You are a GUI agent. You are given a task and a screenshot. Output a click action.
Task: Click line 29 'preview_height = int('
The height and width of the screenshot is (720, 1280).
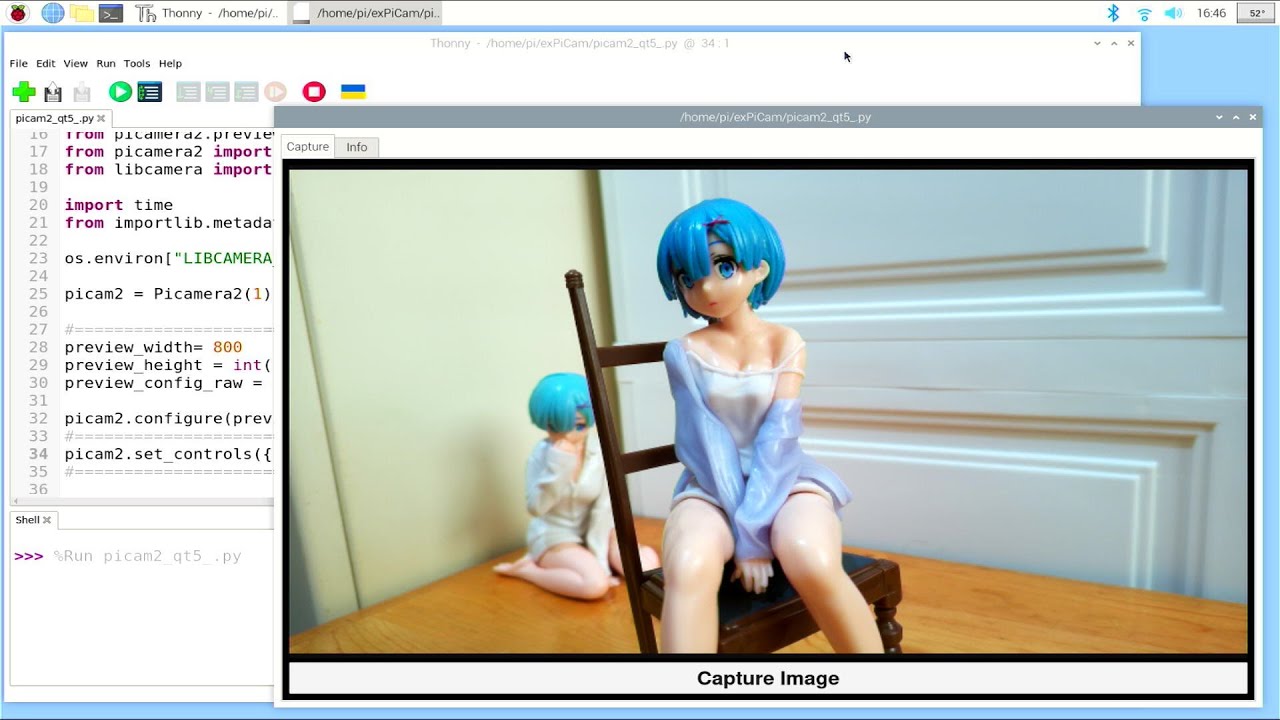pyautogui.click(x=169, y=365)
